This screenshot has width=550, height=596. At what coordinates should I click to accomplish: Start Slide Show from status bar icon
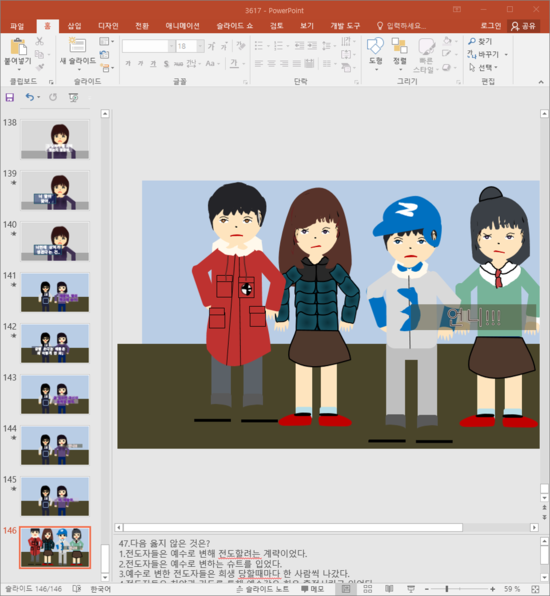(411, 589)
